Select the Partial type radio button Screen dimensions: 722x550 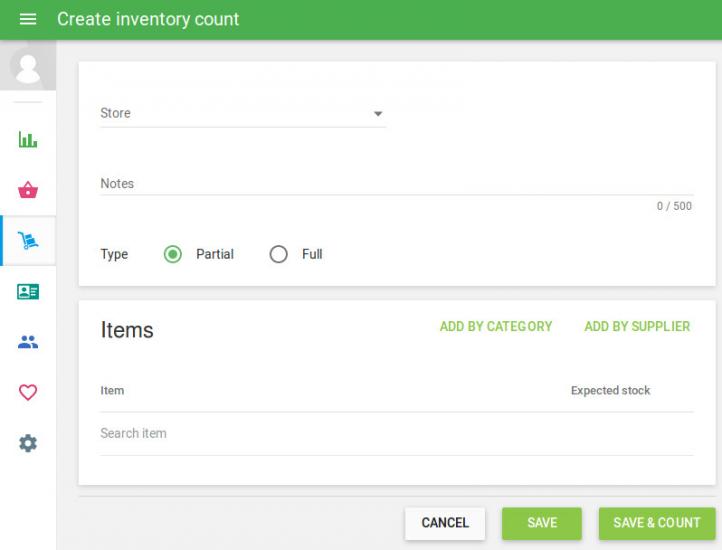pos(173,254)
